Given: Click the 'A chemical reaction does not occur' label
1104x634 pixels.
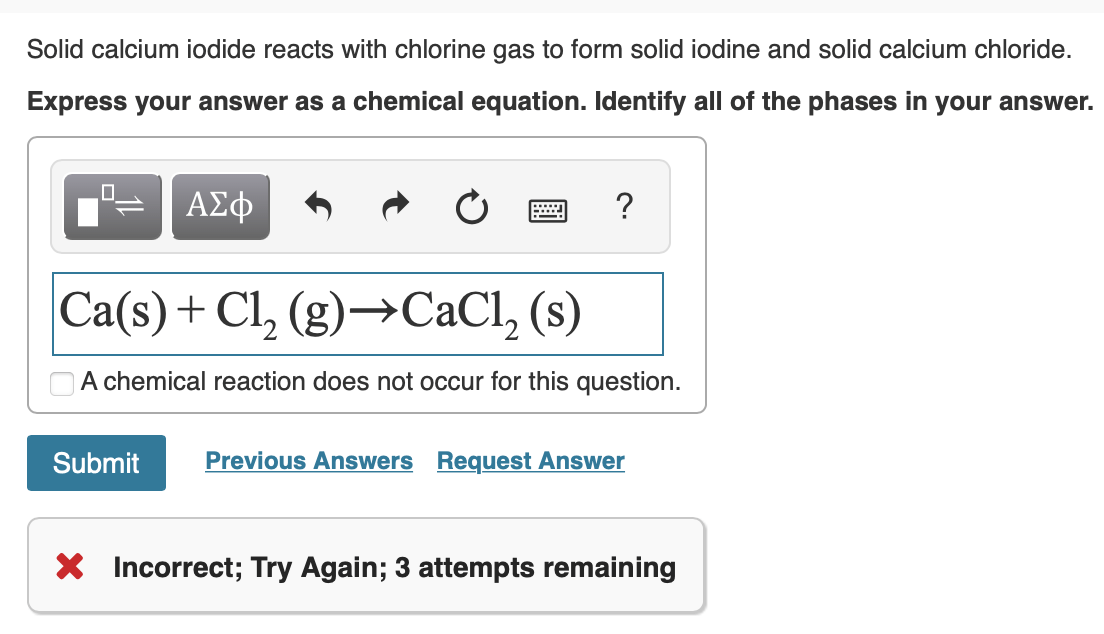Looking at the screenshot, I should point(381,381).
